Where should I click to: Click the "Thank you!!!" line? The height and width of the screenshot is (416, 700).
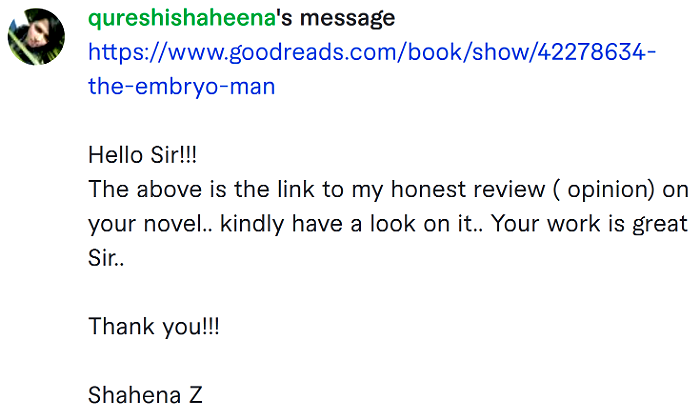tap(154, 326)
